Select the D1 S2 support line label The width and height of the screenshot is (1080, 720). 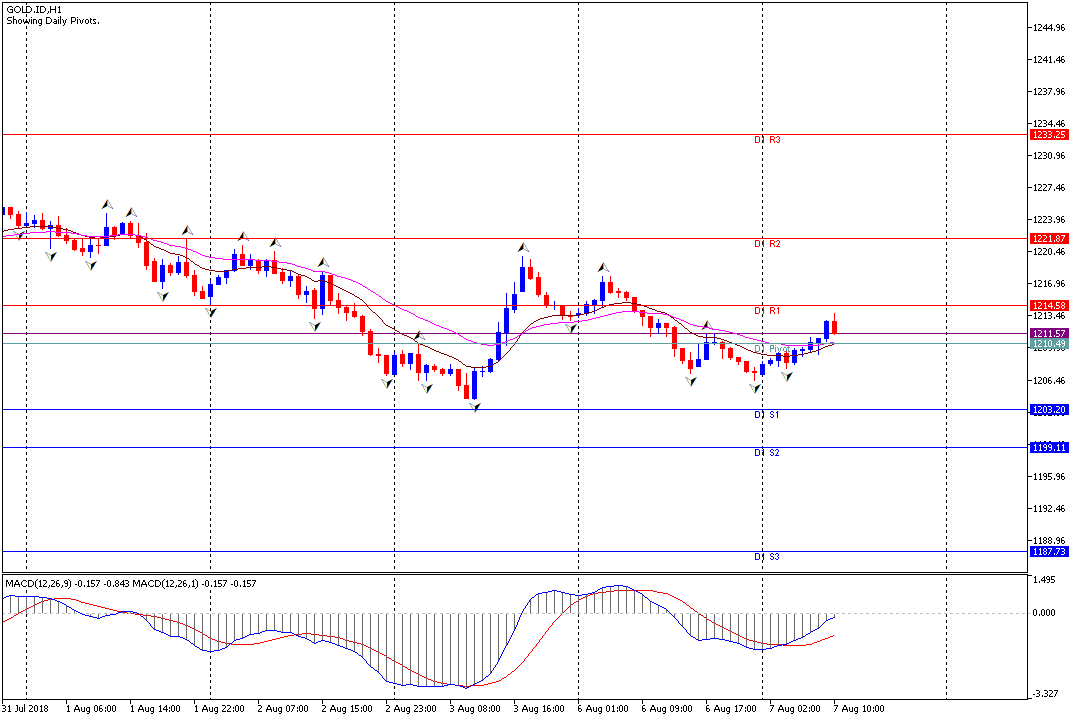click(x=767, y=453)
